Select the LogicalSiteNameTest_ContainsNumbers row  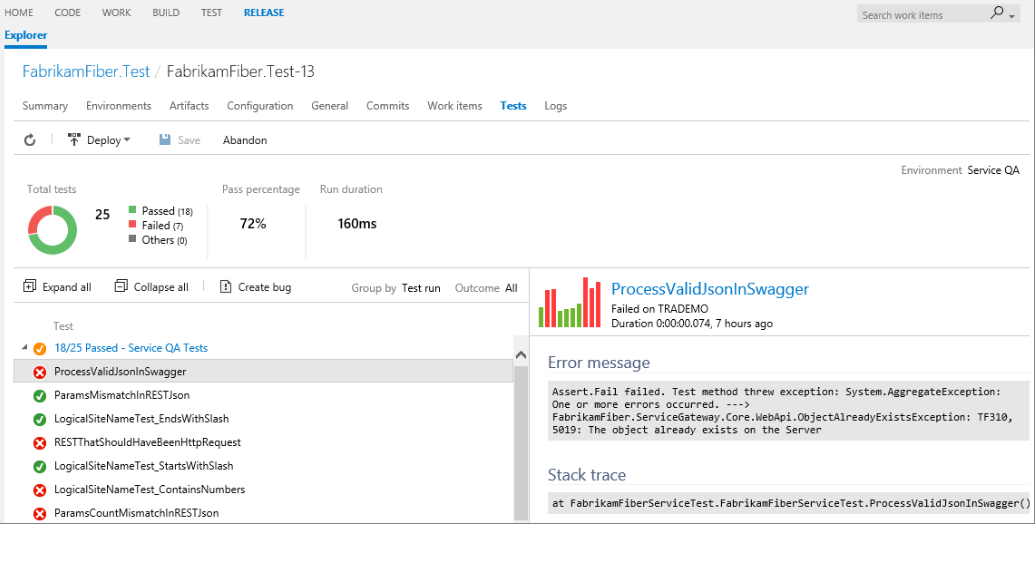click(263, 490)
